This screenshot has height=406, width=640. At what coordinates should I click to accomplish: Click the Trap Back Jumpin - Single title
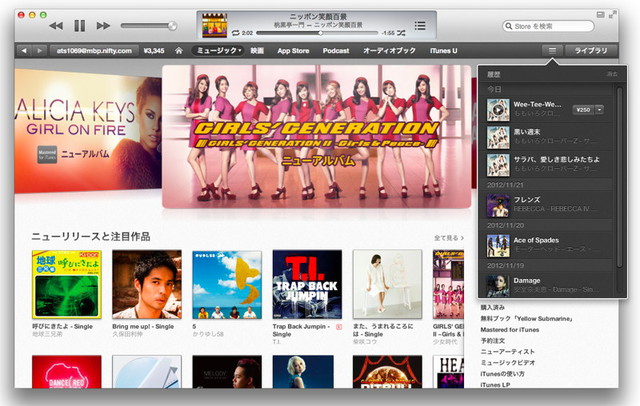[x=299, y=330]
